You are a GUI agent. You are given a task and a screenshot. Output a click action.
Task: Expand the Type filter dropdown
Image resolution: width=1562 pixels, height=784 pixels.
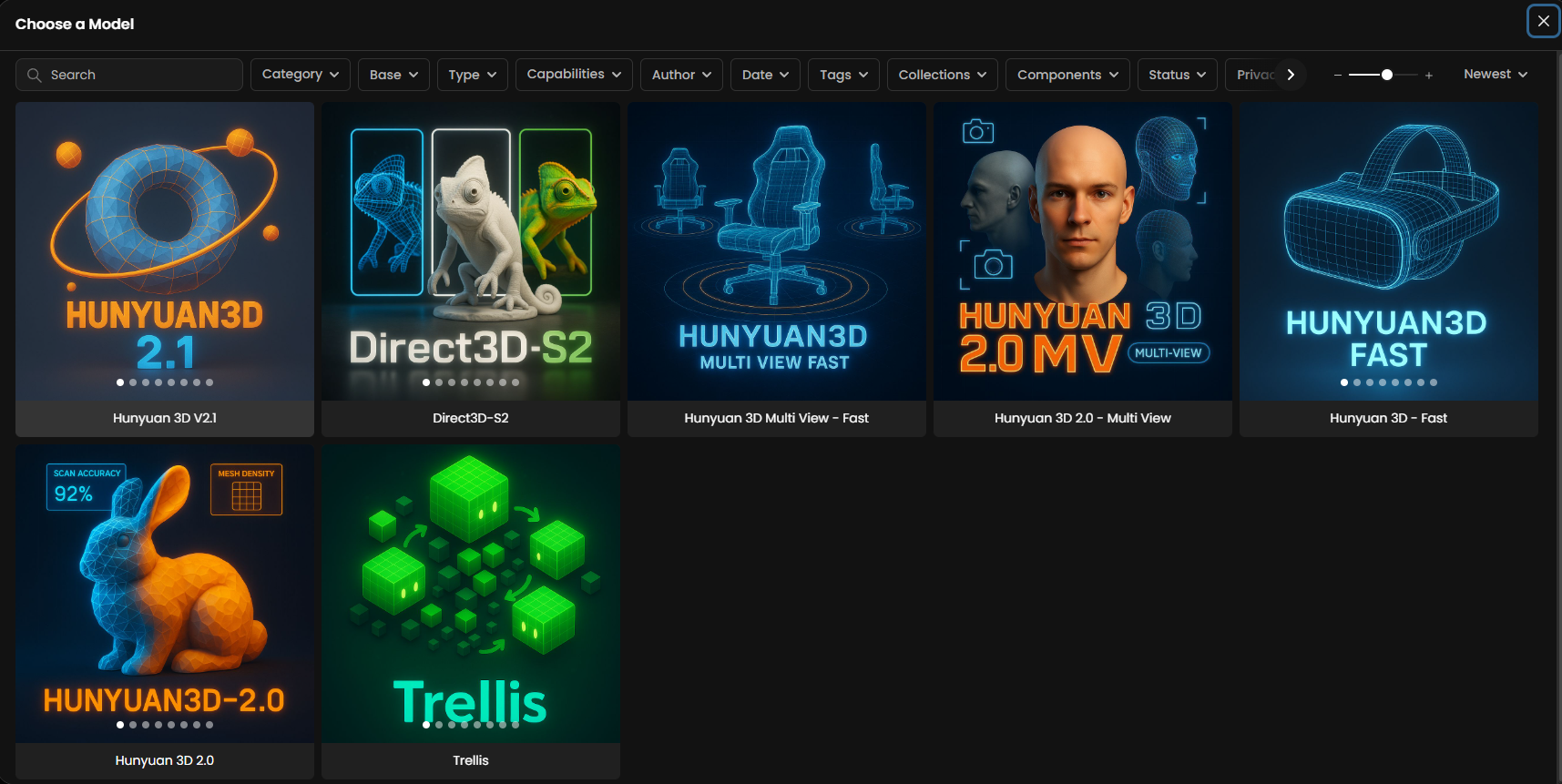pos(473,75)
